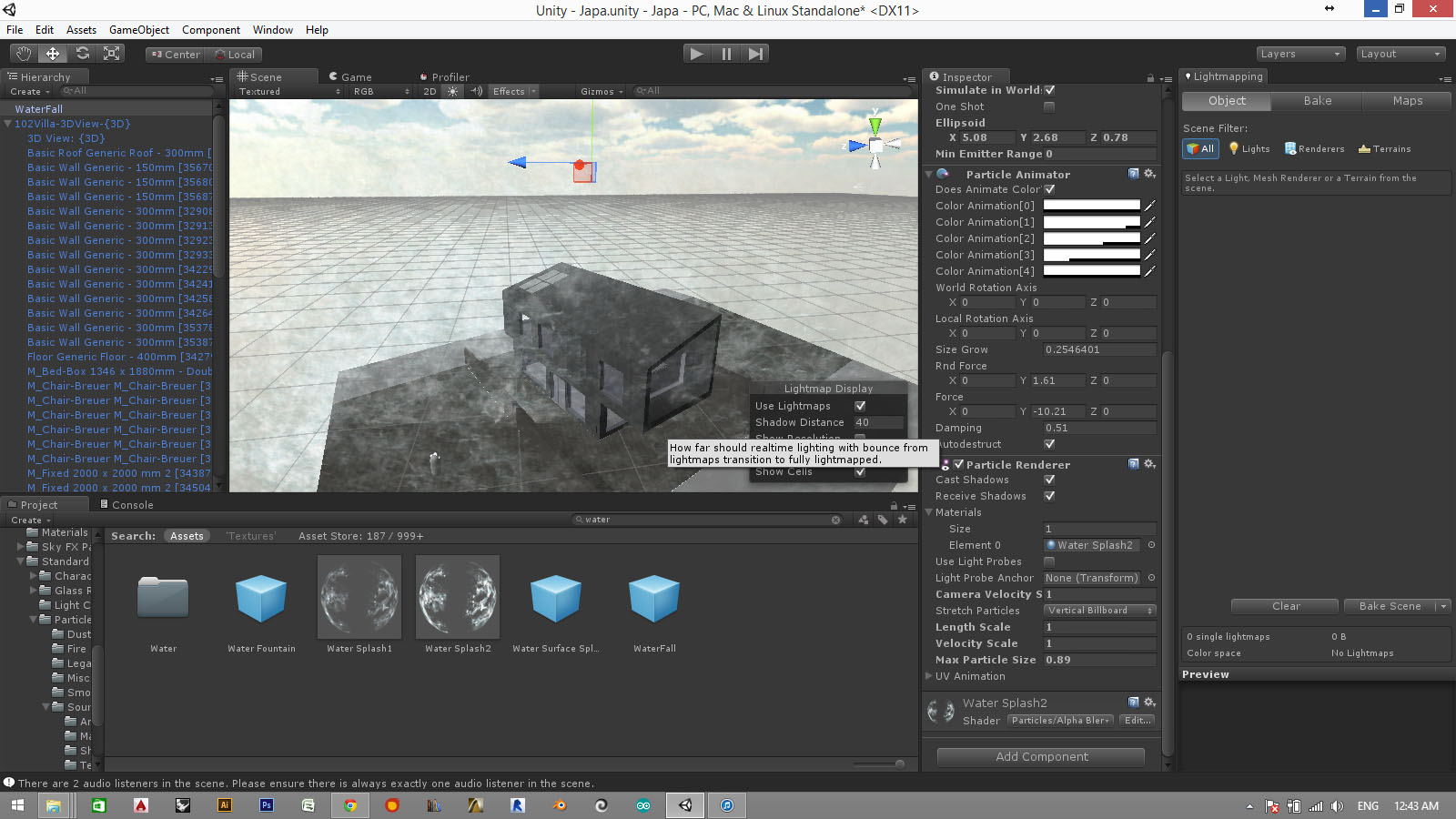Open shader Particles/Alpha Blended dropdown
This screenshot has width=1456, height=819.
coord(1061,720)
